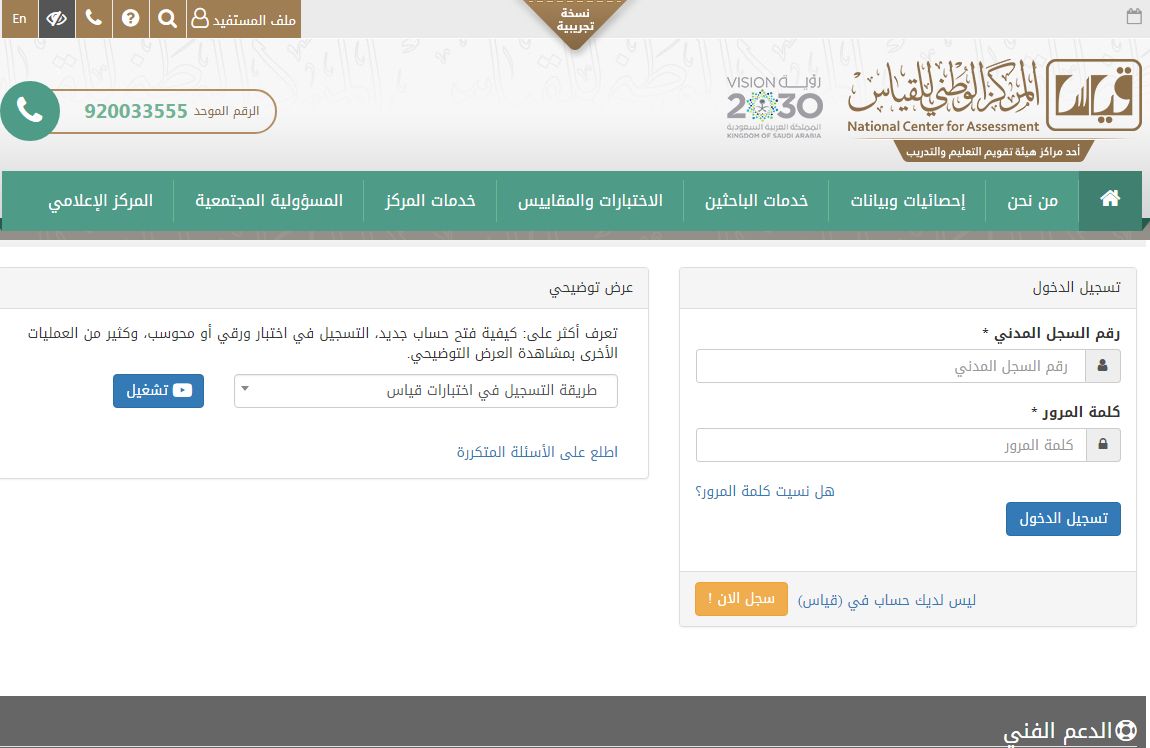Open المركز الإعلامي menu

point(100,200)
